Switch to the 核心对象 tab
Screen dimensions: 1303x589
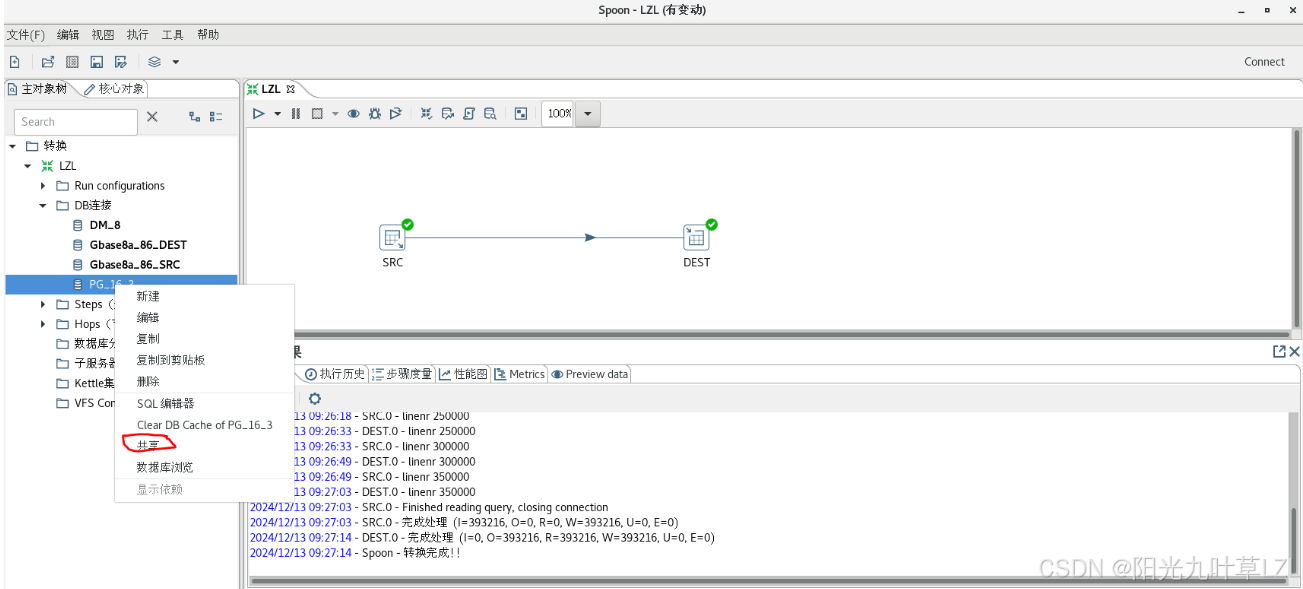114,89
